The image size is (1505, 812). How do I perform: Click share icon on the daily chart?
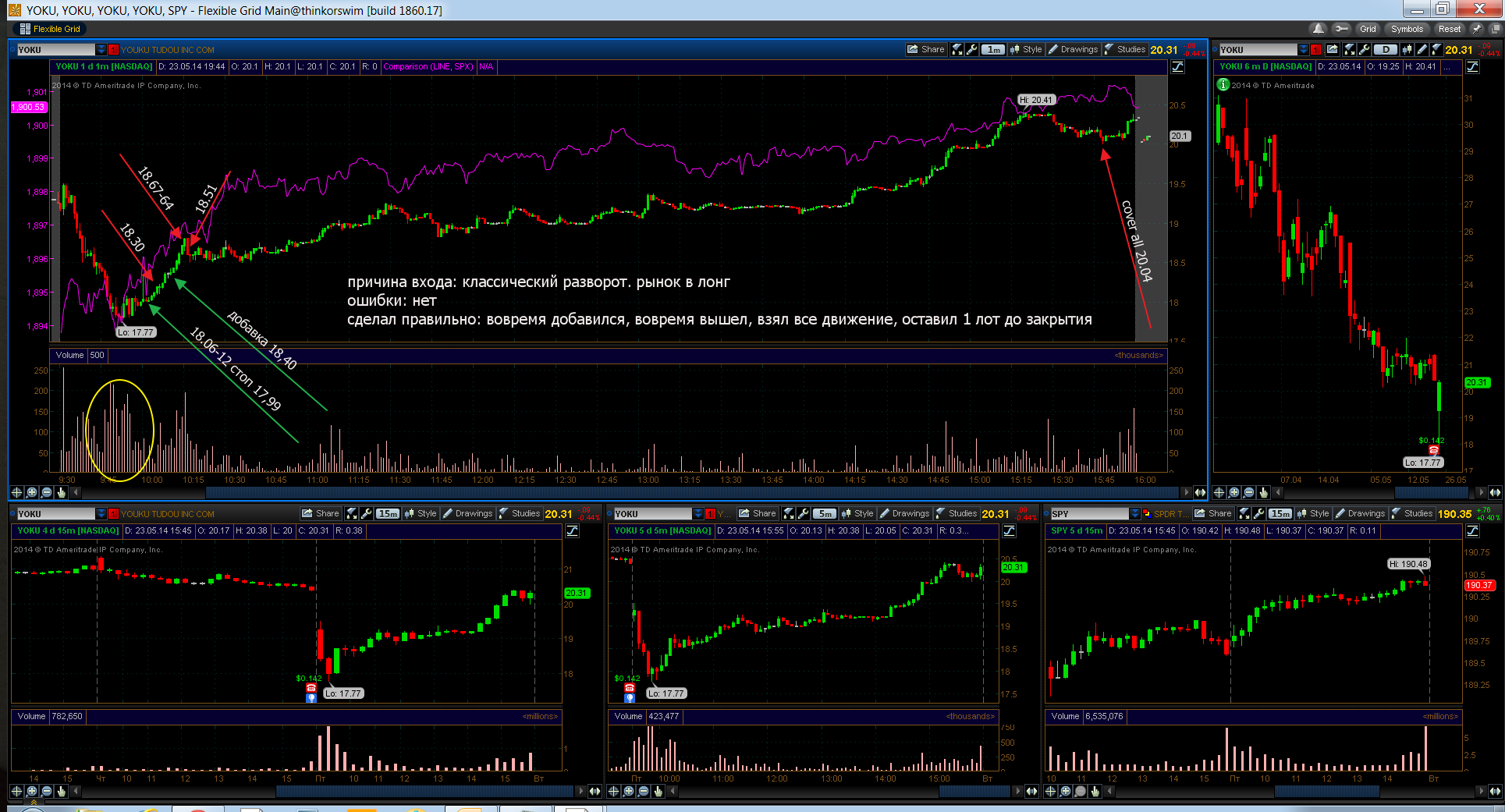pyautogui.click(x=1333, y=50)
